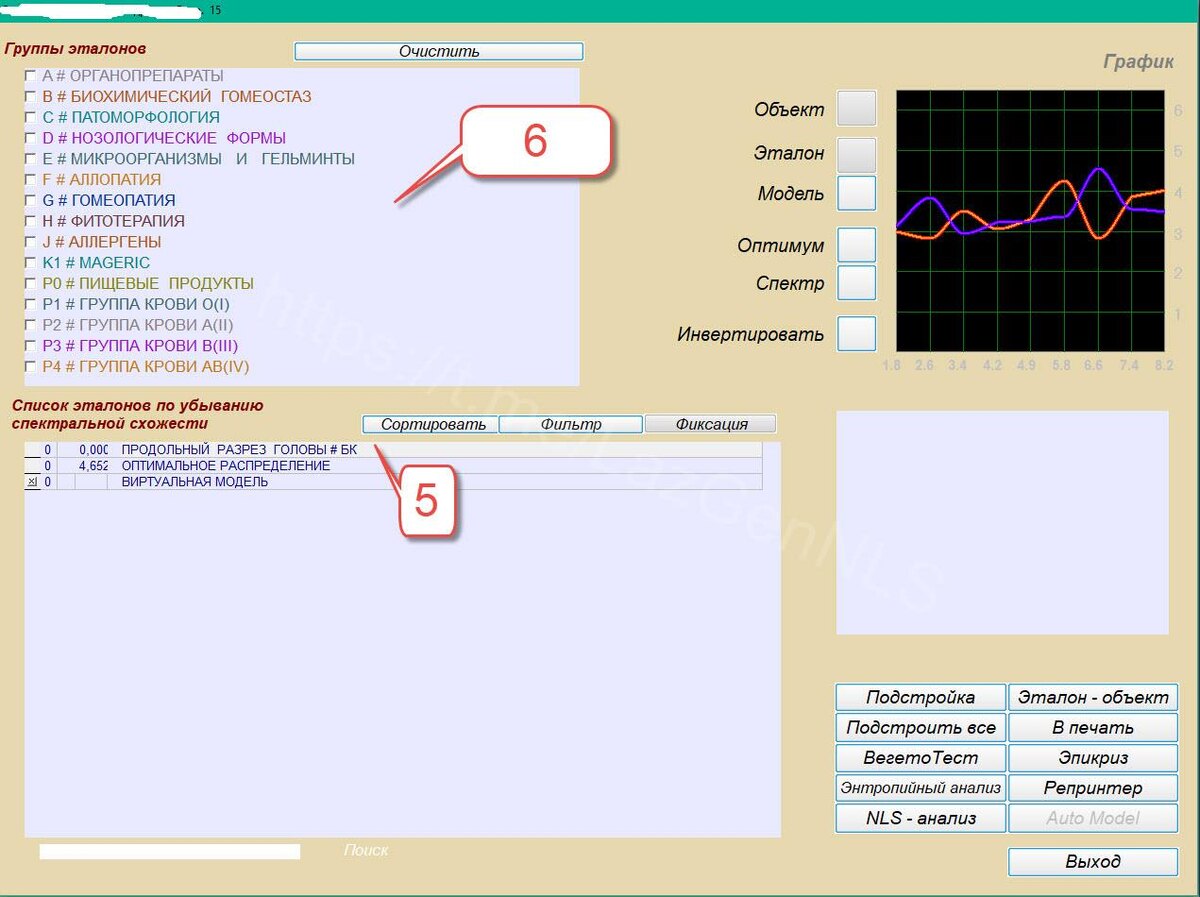This screenshot has height=897, width=1200.
Task: Tick the F # АЛЛОПАТИЯ checkbox
Action: (32, 180)
